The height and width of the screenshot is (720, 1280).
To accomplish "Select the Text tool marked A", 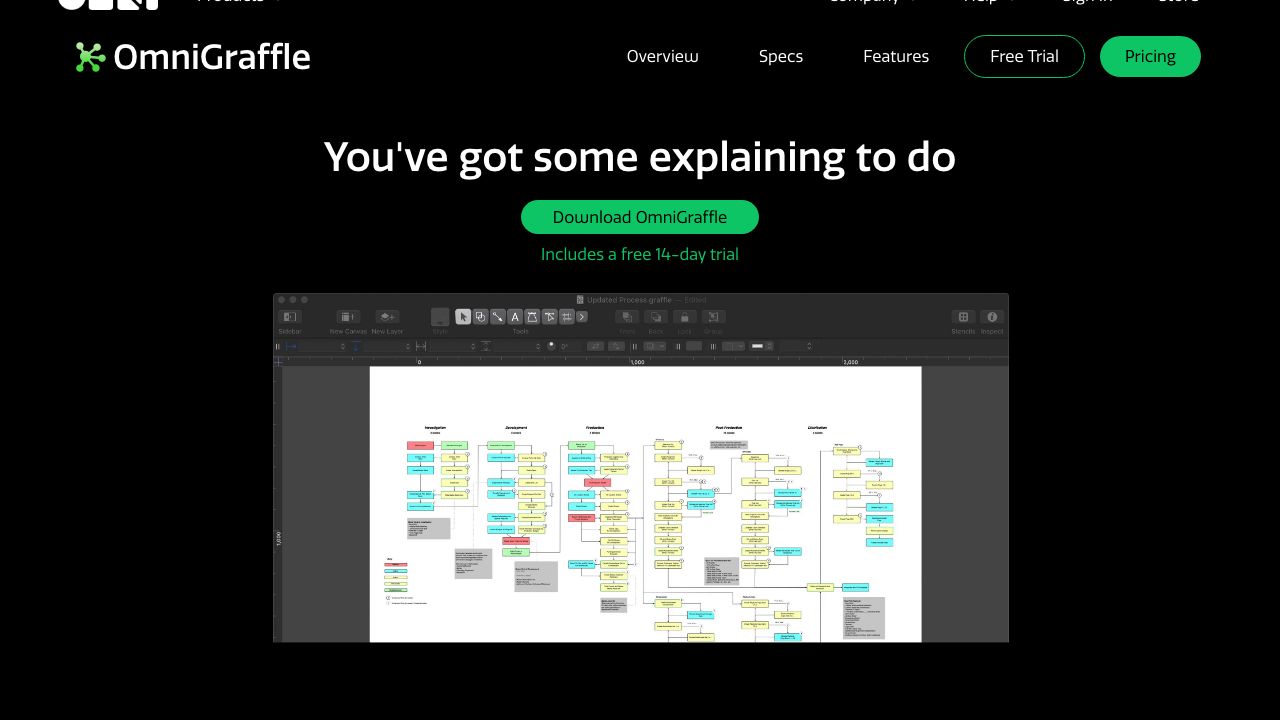I will (515, 317).
